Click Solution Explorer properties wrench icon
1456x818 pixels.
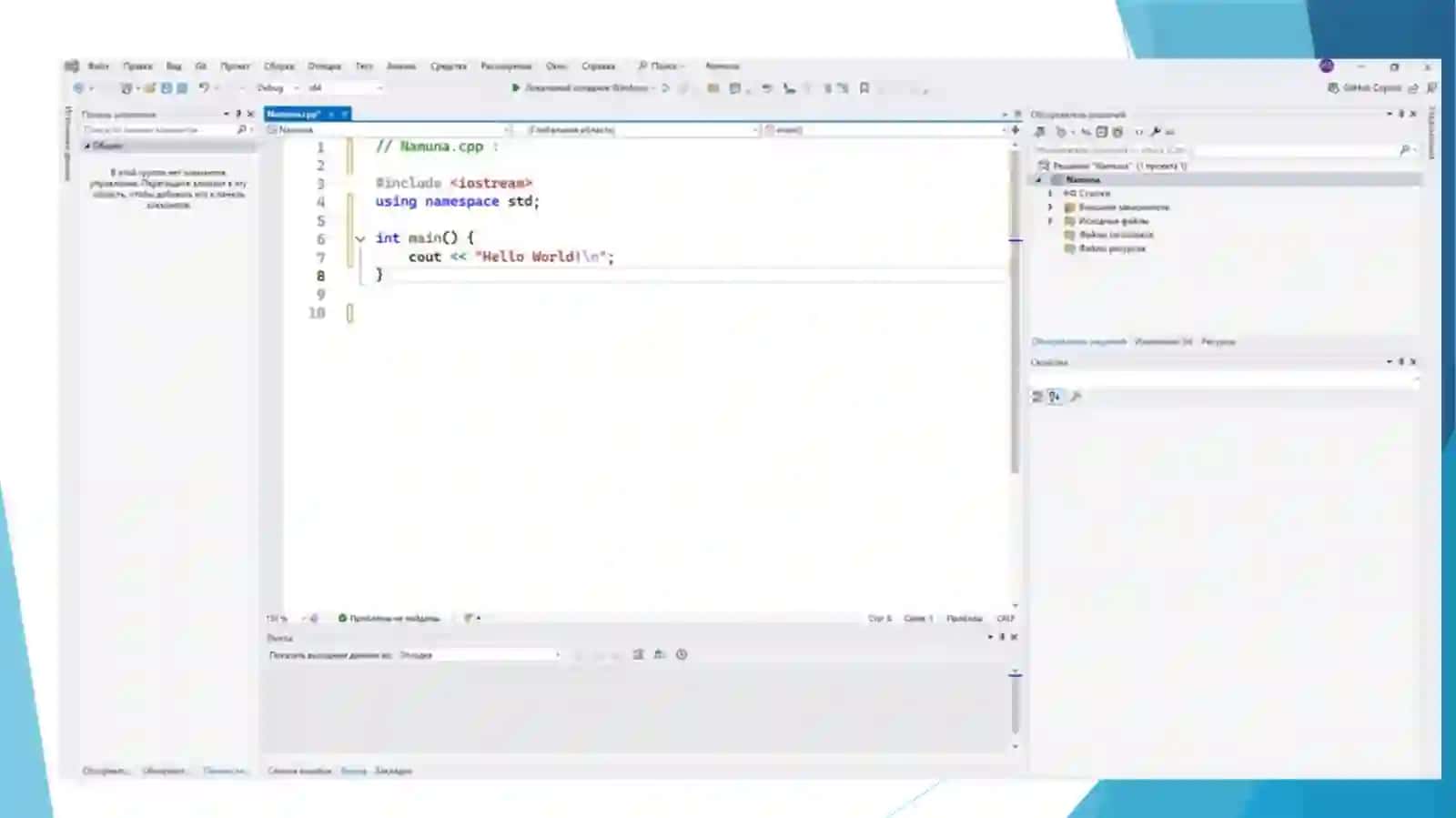[1156, 132]
